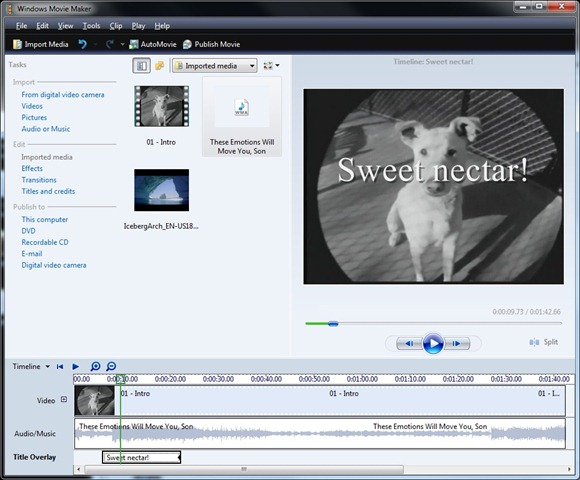This screenshot has height=480, width=580.
Task: Publish to DVD link
Action: point(28,231)
